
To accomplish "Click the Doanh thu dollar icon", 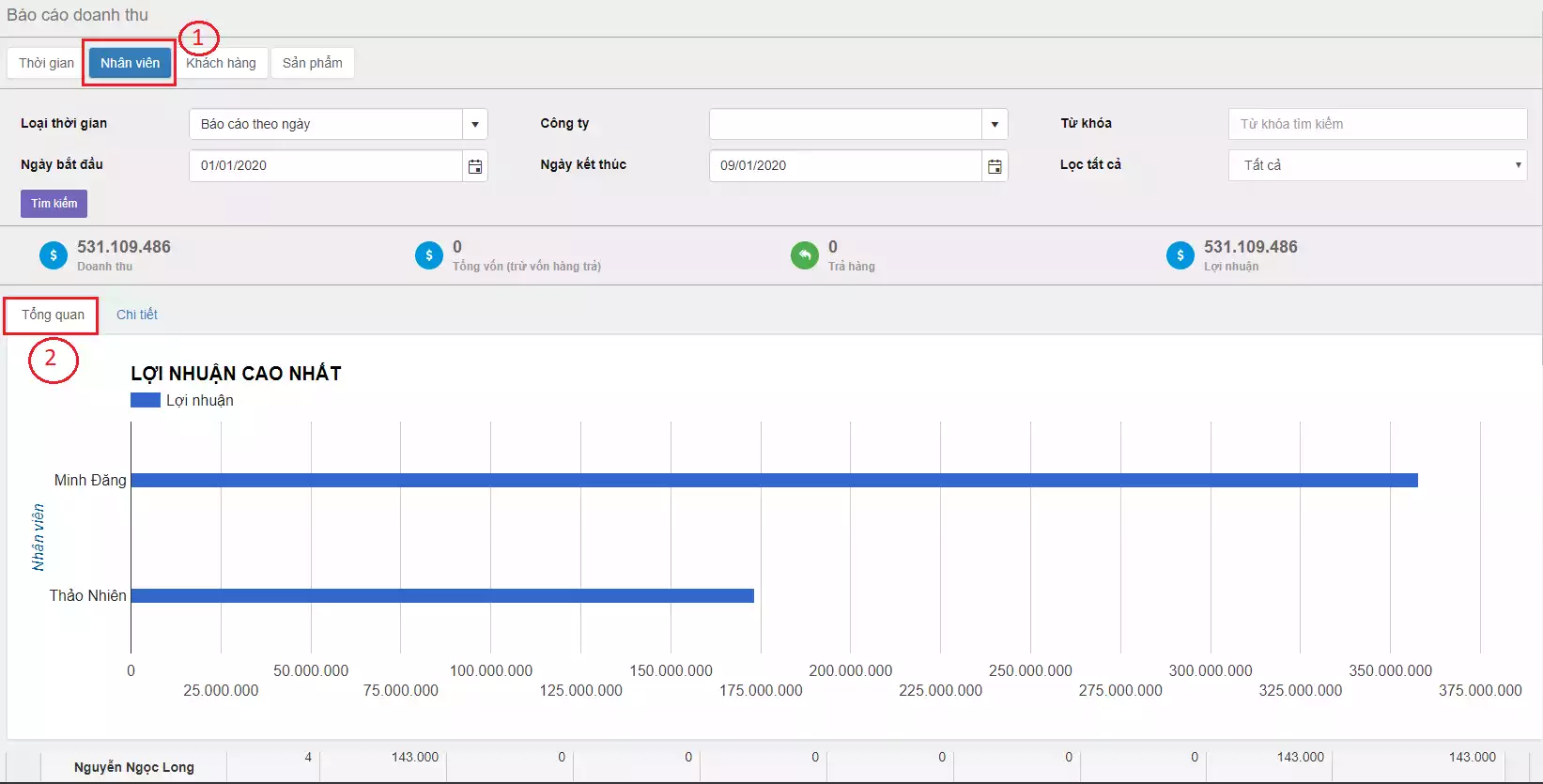I will pos(54,255).
